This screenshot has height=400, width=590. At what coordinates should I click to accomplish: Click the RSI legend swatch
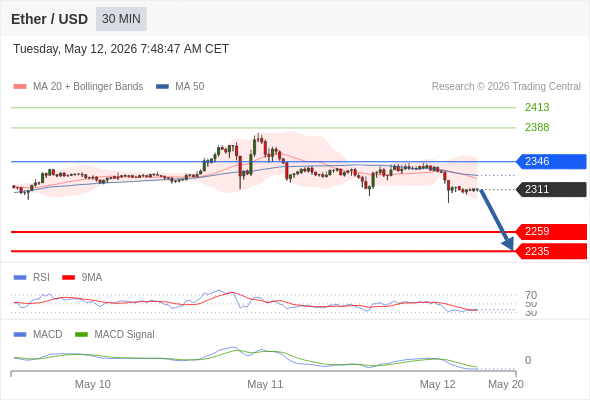(x=20, y=278)
